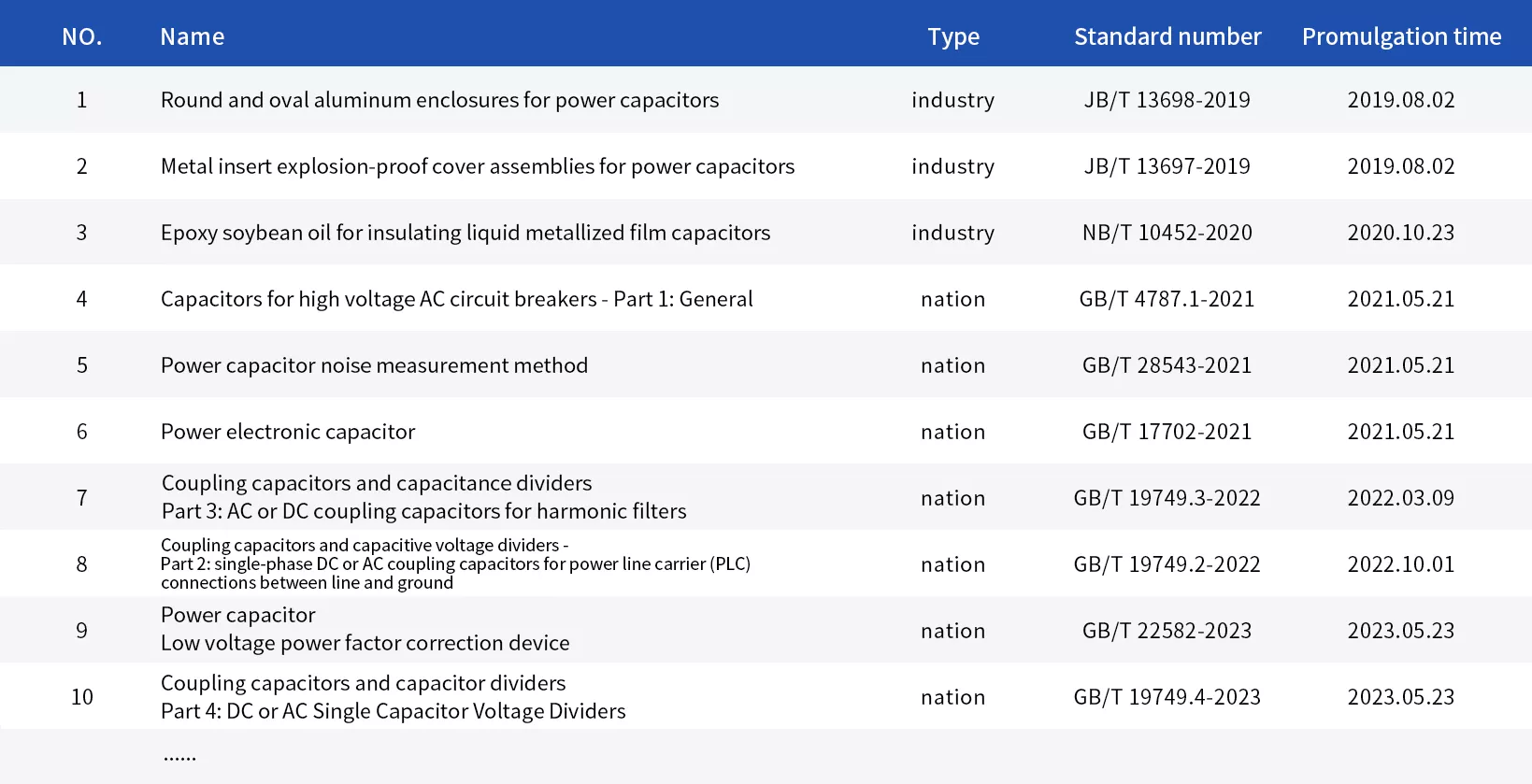Click standard number JB/T 13698-2019

click(1167, 100)
